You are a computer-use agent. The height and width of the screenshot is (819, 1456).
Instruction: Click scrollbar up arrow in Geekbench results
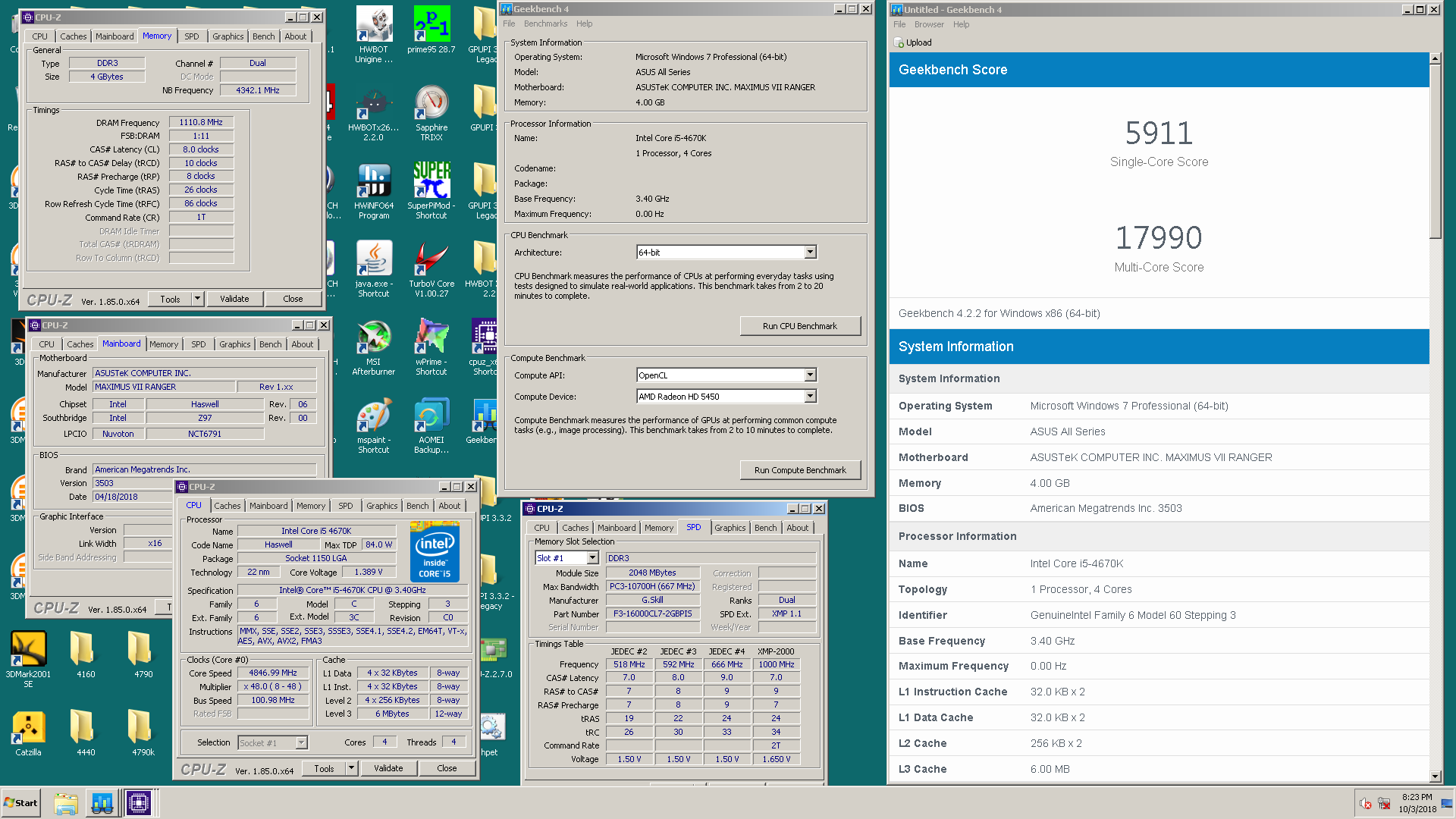[1435, 58]
